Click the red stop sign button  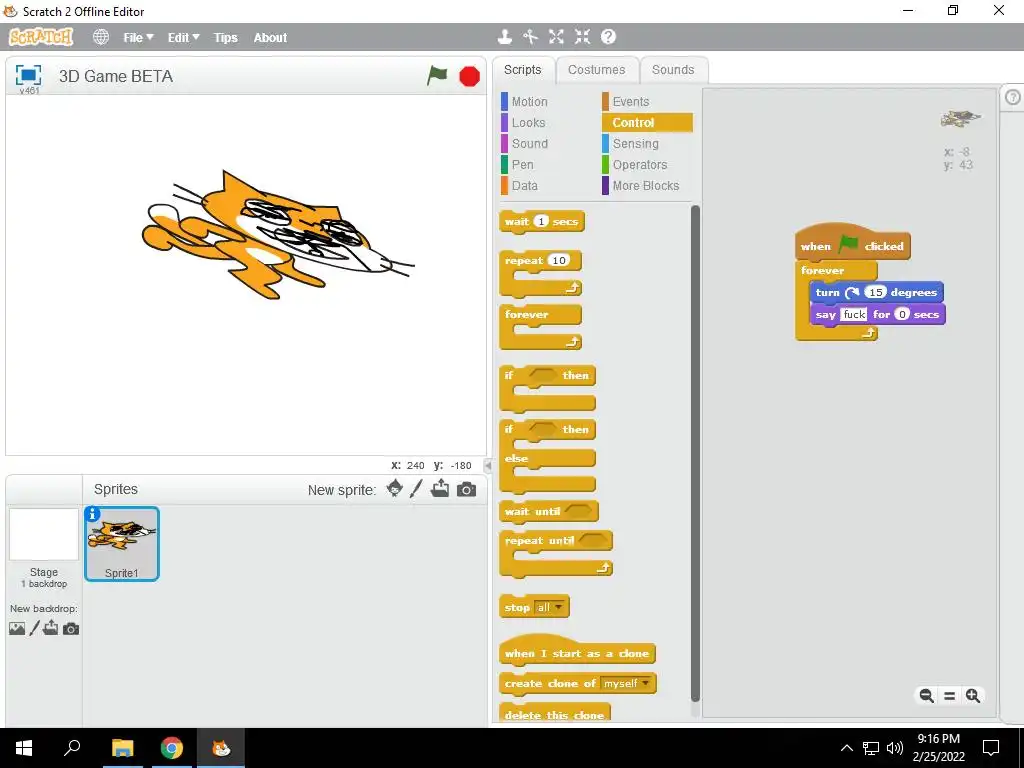pyautogui.click(x=469, y=76)
